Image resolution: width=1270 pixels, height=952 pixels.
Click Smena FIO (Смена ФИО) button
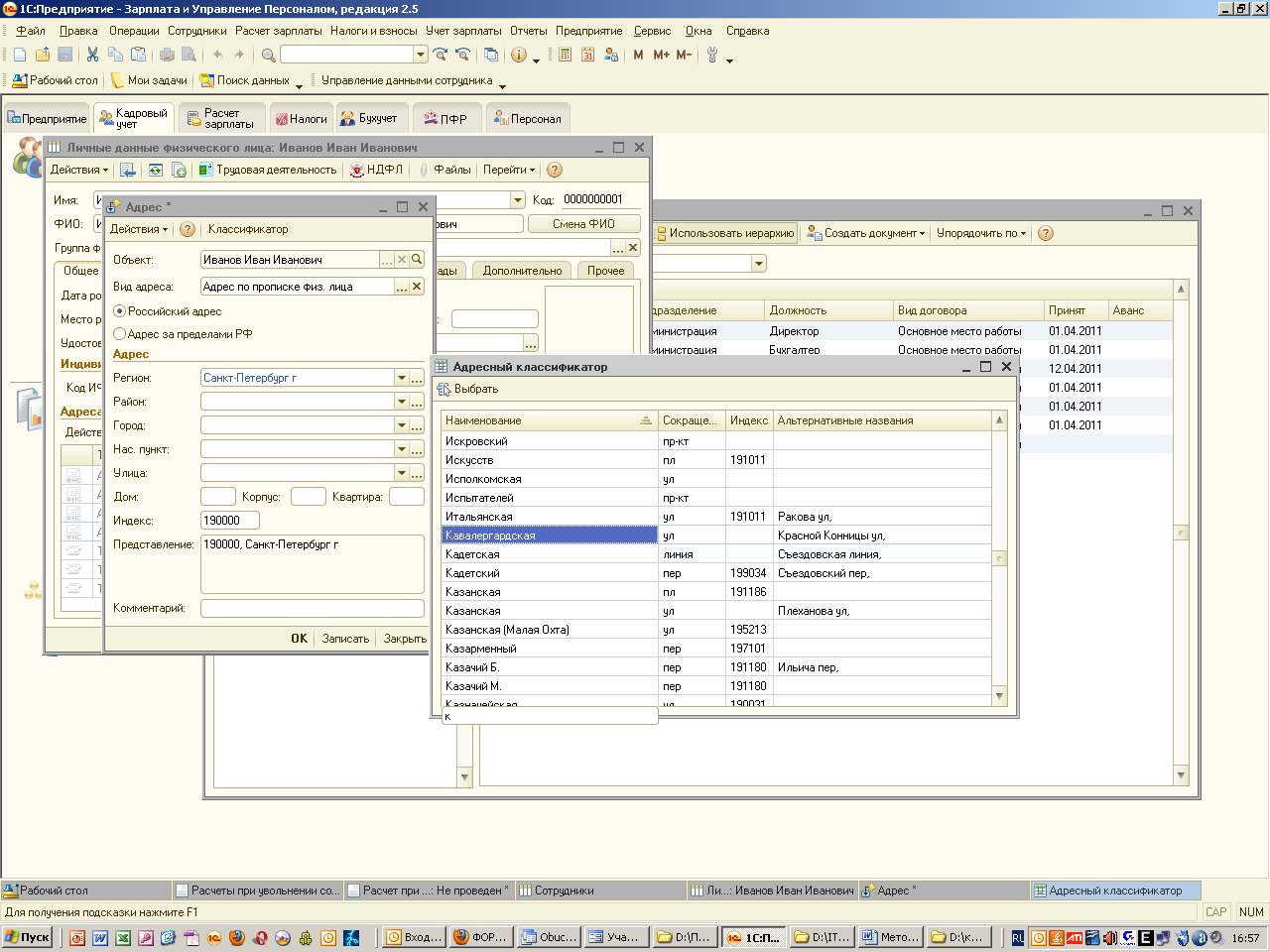pos(583,224)
